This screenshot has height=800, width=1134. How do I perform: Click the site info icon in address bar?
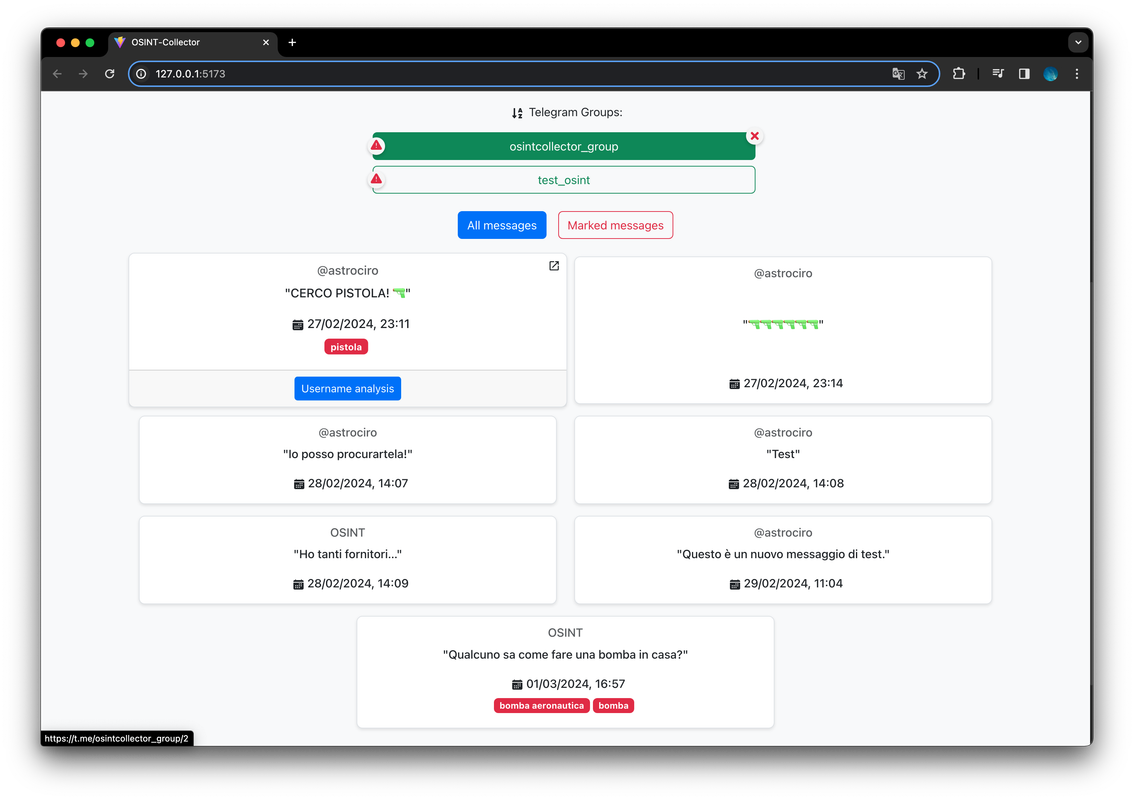[142, 74]
